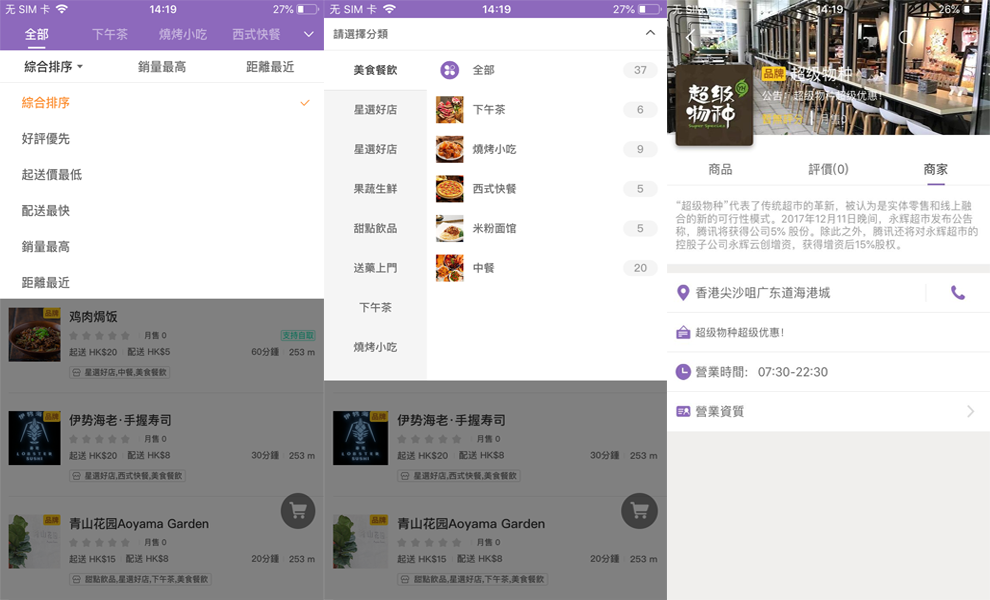This screenshot has width=990, height=600.
Task: Tap the clock icon beside 營業時間
Action: tap(683, 372)
